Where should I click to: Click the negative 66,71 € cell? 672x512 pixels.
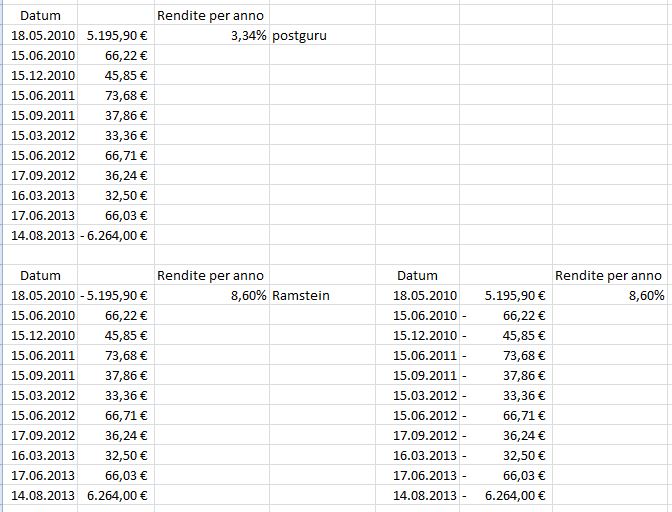505,415
